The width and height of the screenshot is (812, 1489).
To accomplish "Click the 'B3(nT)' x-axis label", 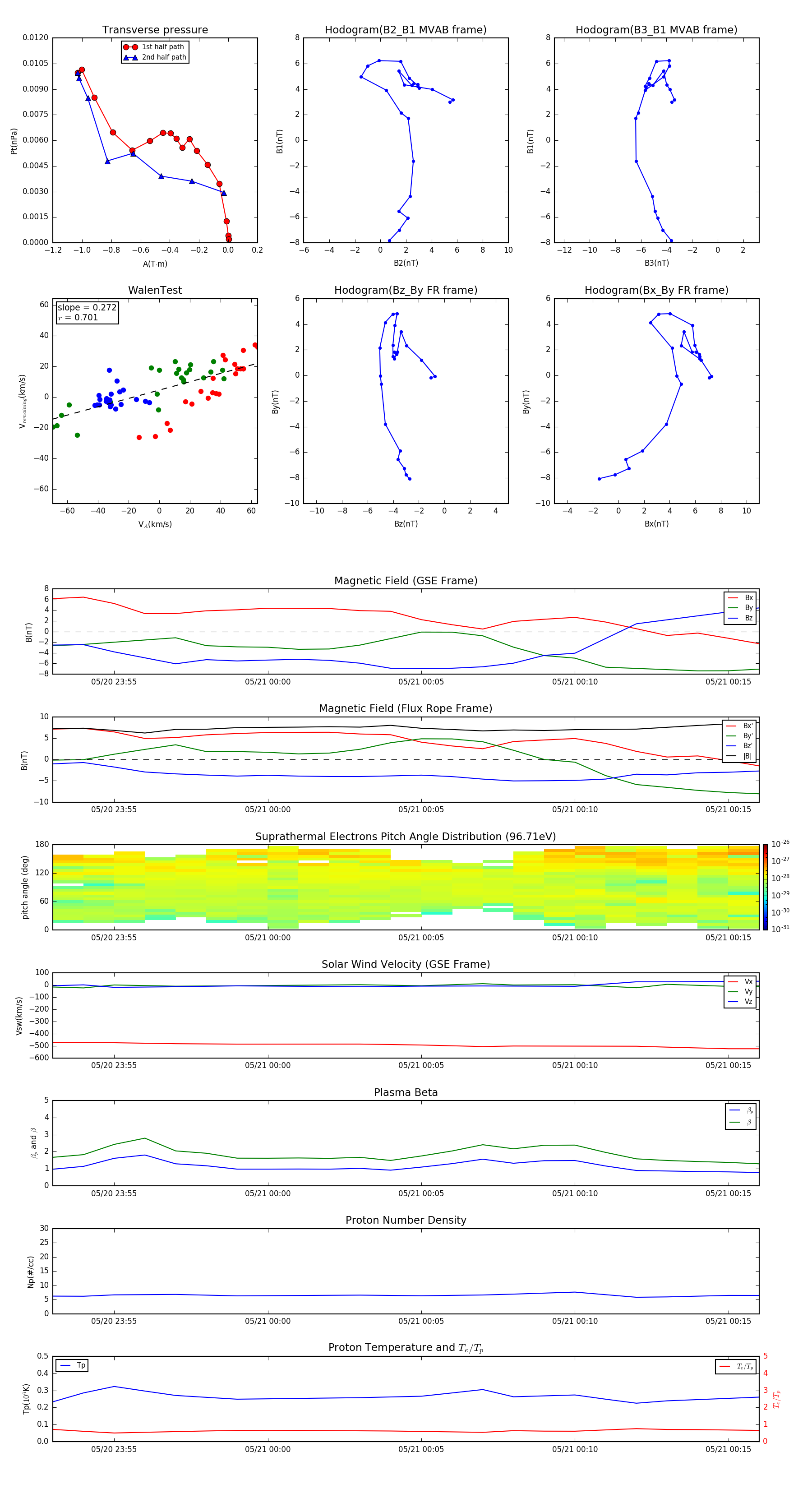I will [x=656, y=263].
